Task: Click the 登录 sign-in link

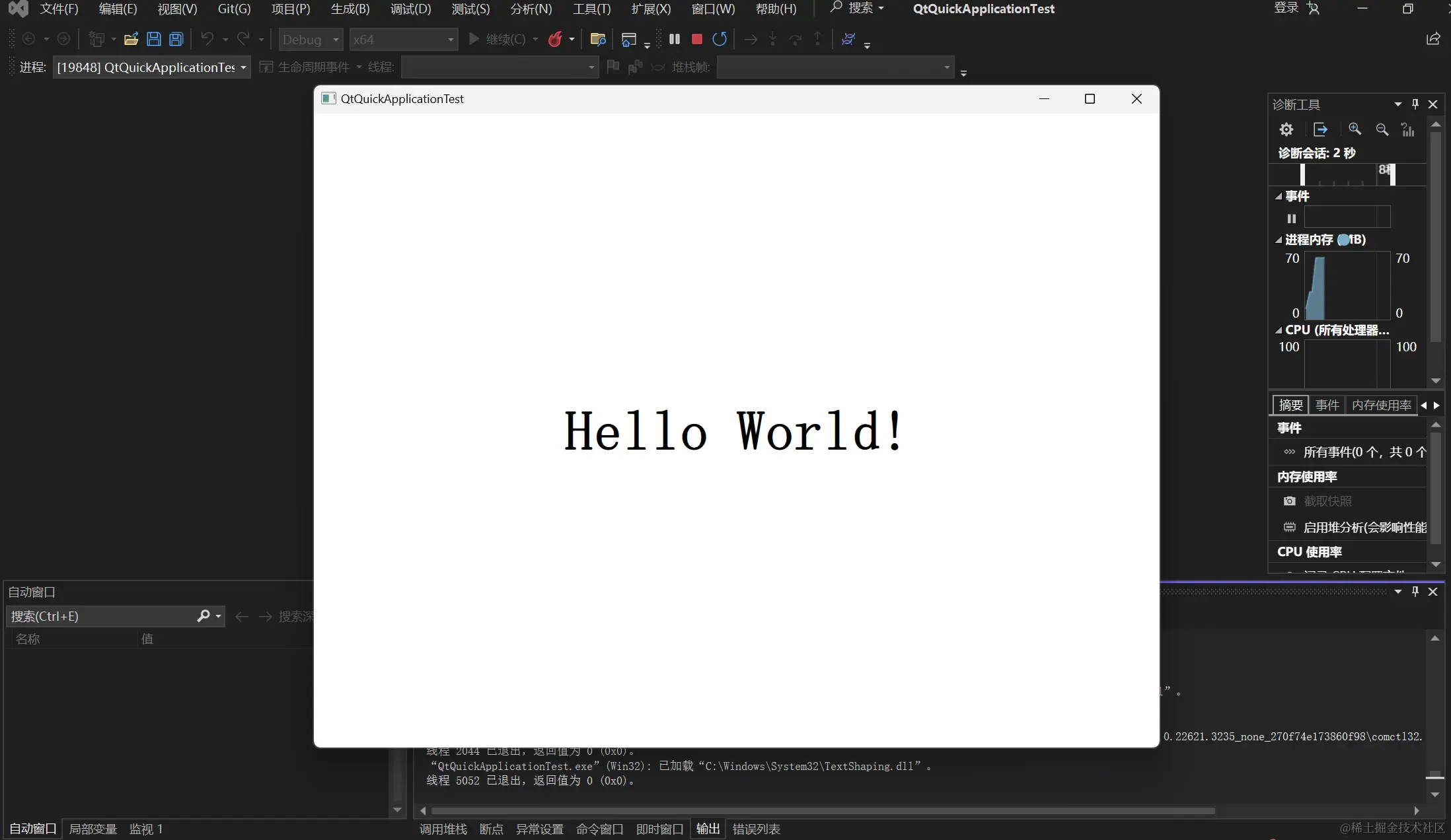Action: coord(1286,8)
